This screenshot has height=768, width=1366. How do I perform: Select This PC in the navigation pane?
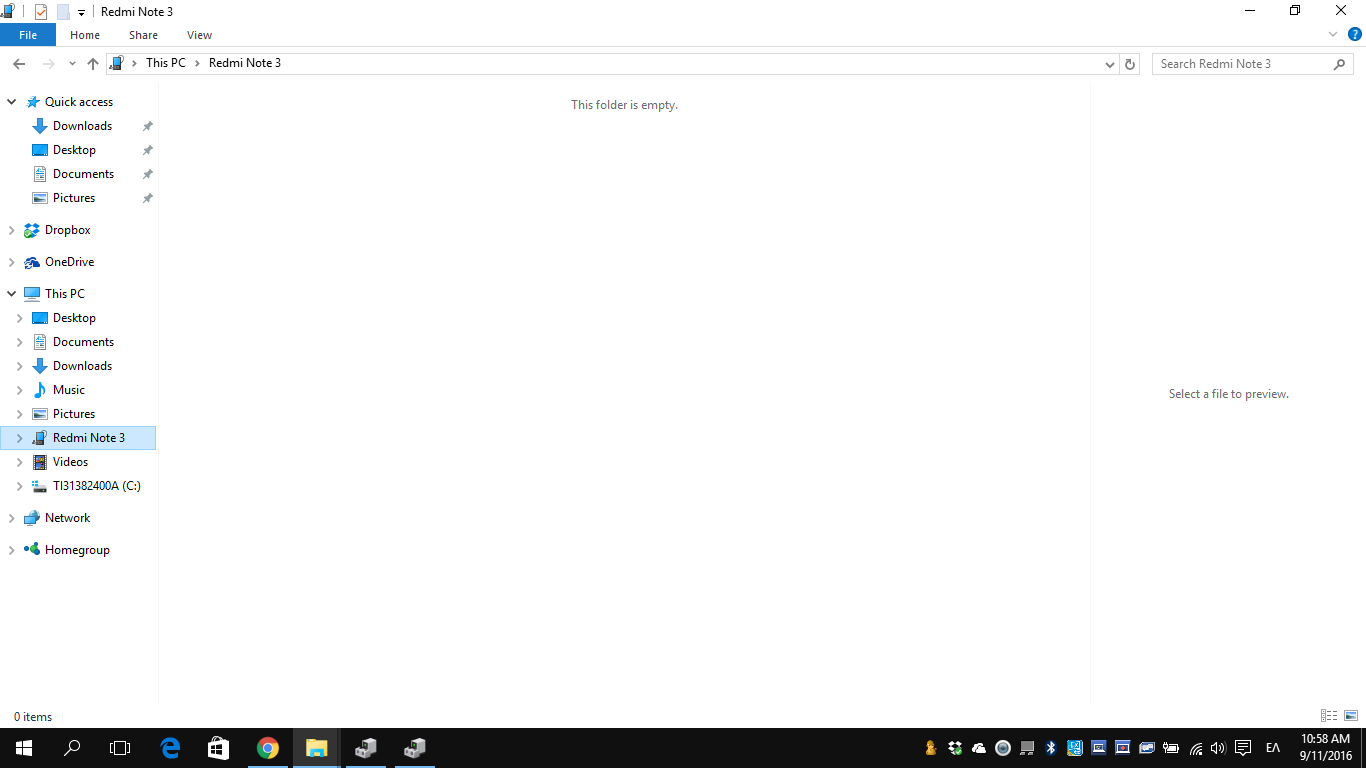click(x=64, y=294)
